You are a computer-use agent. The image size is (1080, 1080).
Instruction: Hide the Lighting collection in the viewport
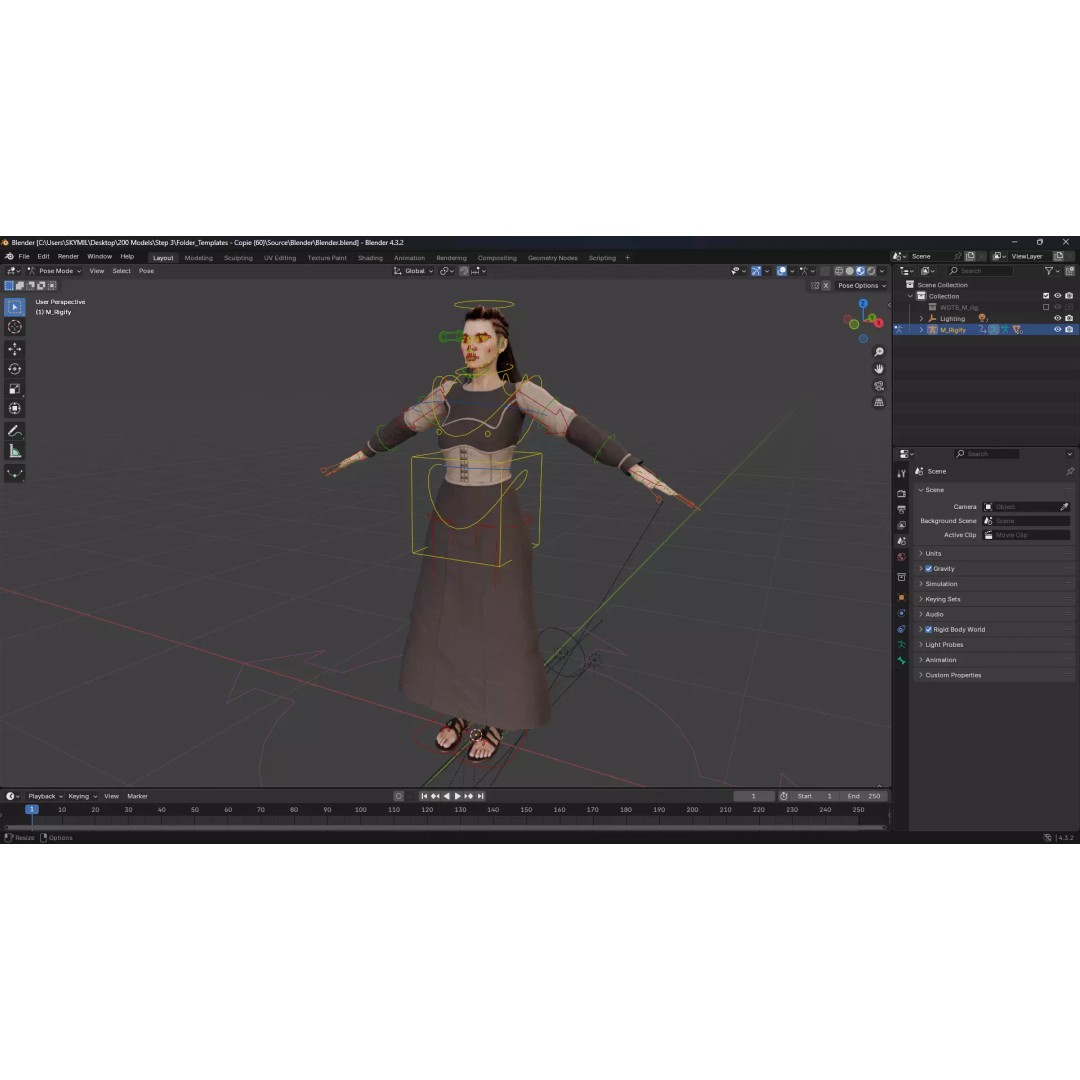tap(1058, 318)
